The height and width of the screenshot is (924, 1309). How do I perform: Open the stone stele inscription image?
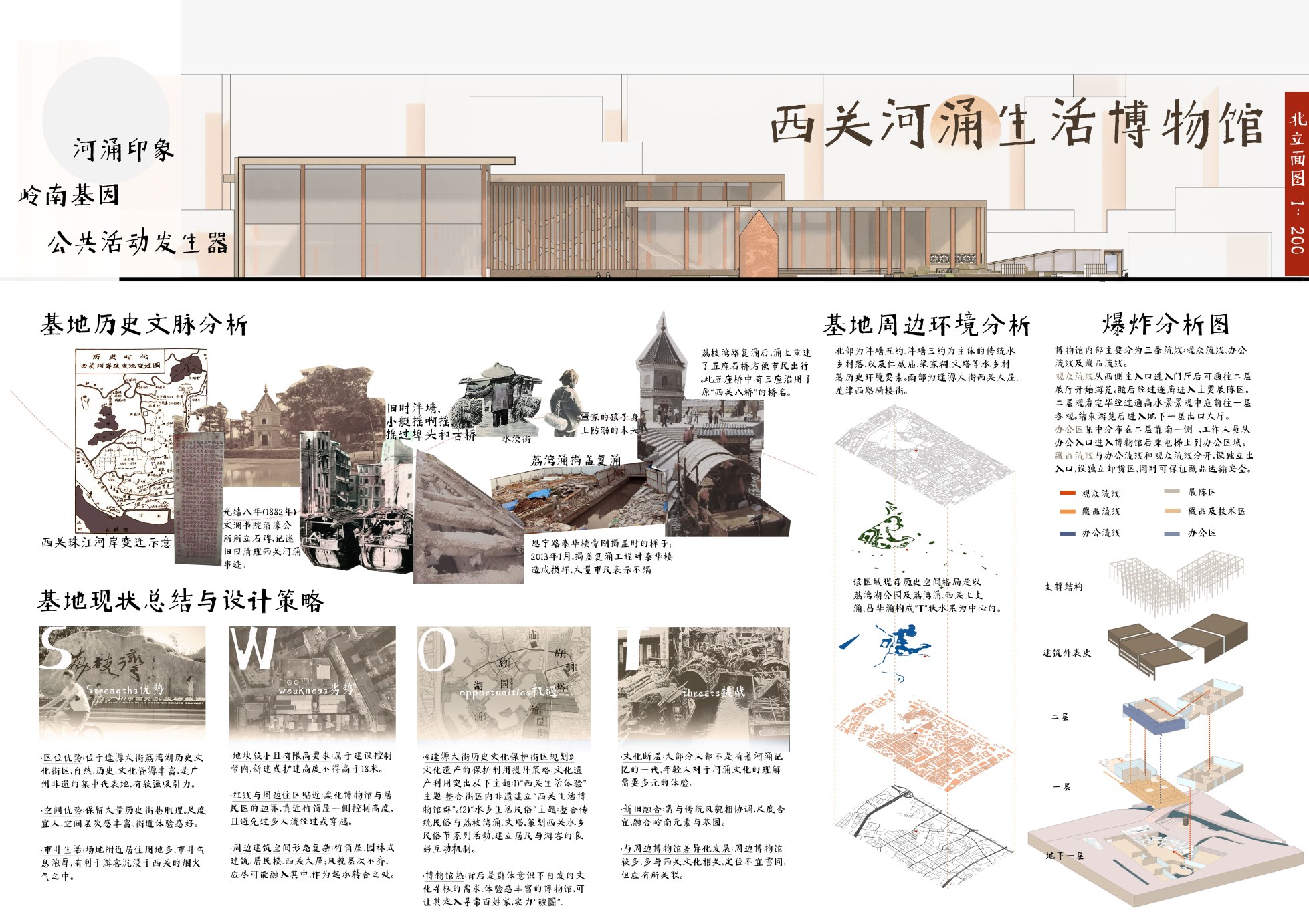pos(199,499)
